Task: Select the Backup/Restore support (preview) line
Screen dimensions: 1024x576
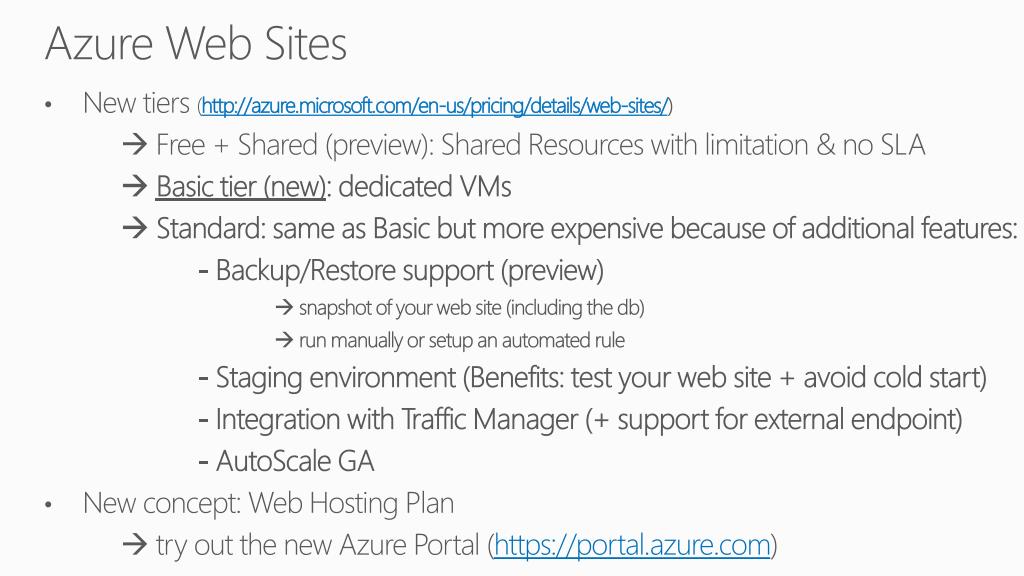Action: 401,270
